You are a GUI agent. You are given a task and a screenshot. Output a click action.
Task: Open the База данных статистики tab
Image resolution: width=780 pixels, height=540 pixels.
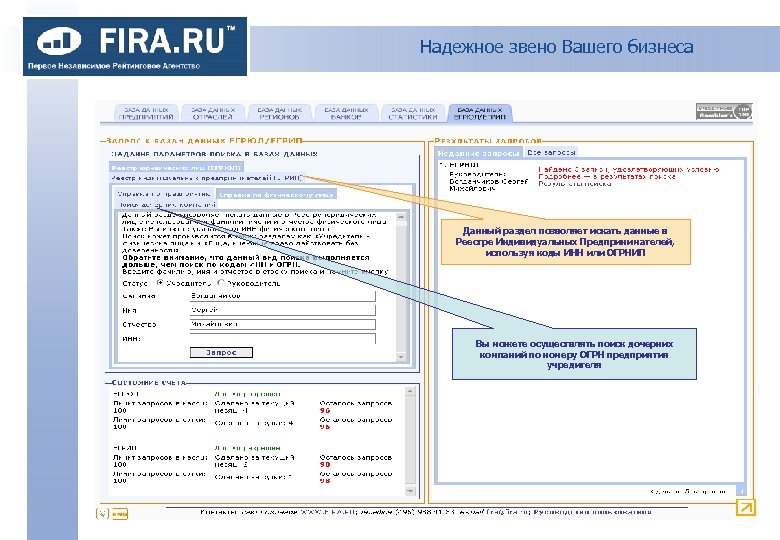(x=413, y=113)
